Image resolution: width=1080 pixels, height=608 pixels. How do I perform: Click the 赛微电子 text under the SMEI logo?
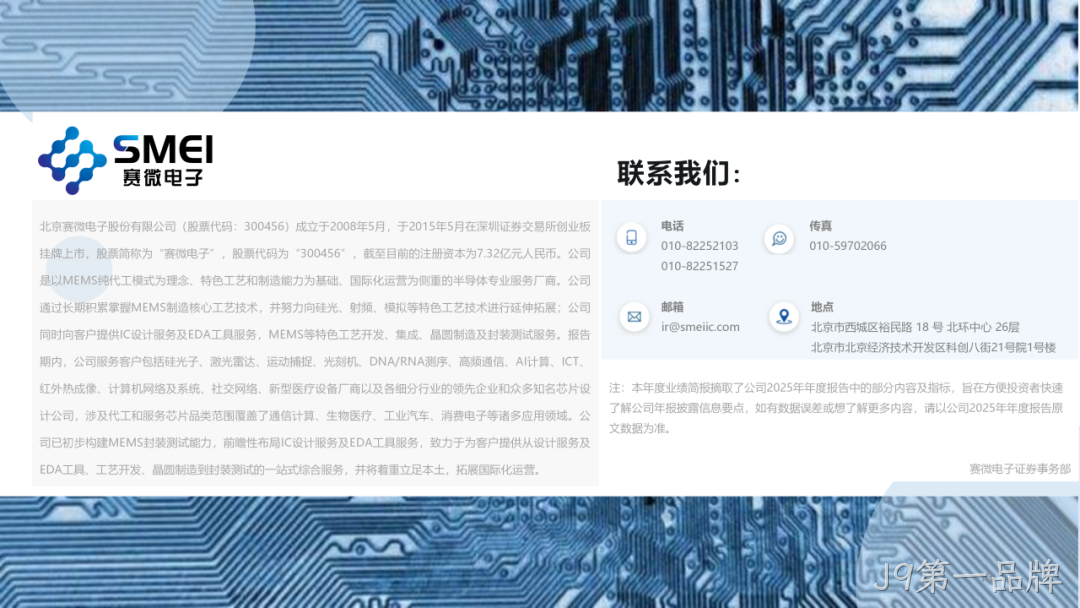(163, 178)
